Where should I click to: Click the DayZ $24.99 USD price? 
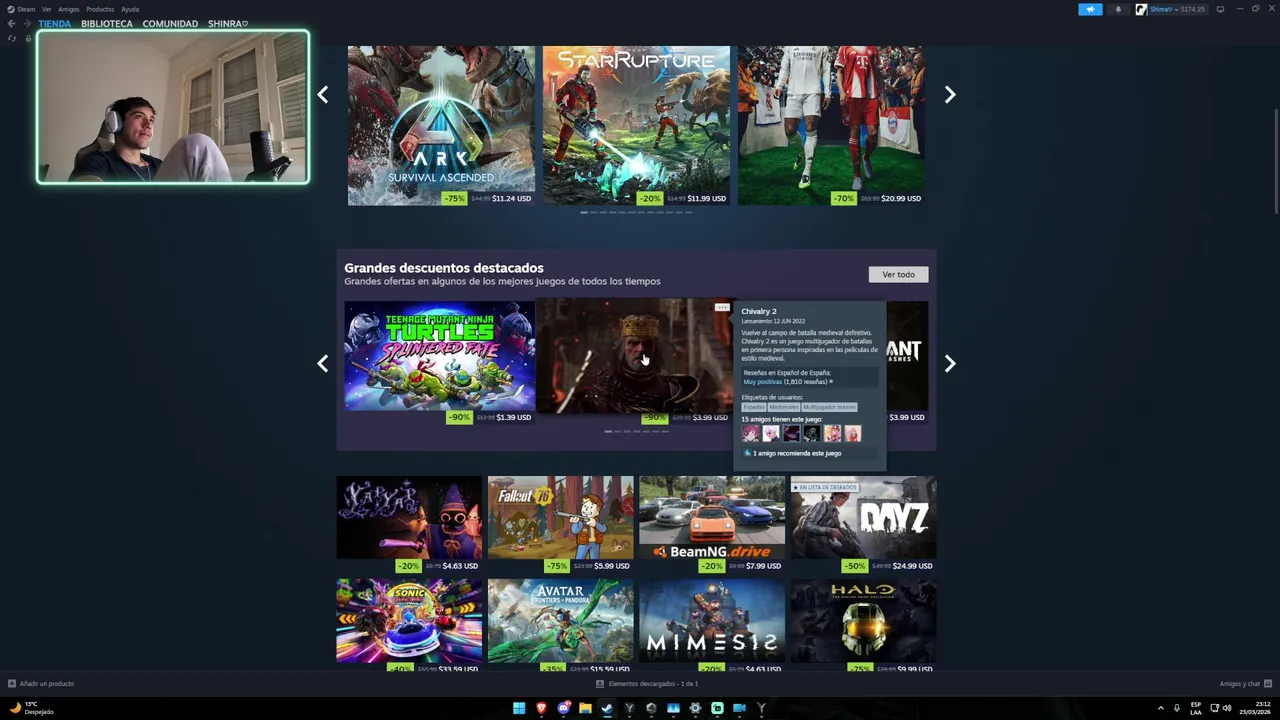pos(912,566)
